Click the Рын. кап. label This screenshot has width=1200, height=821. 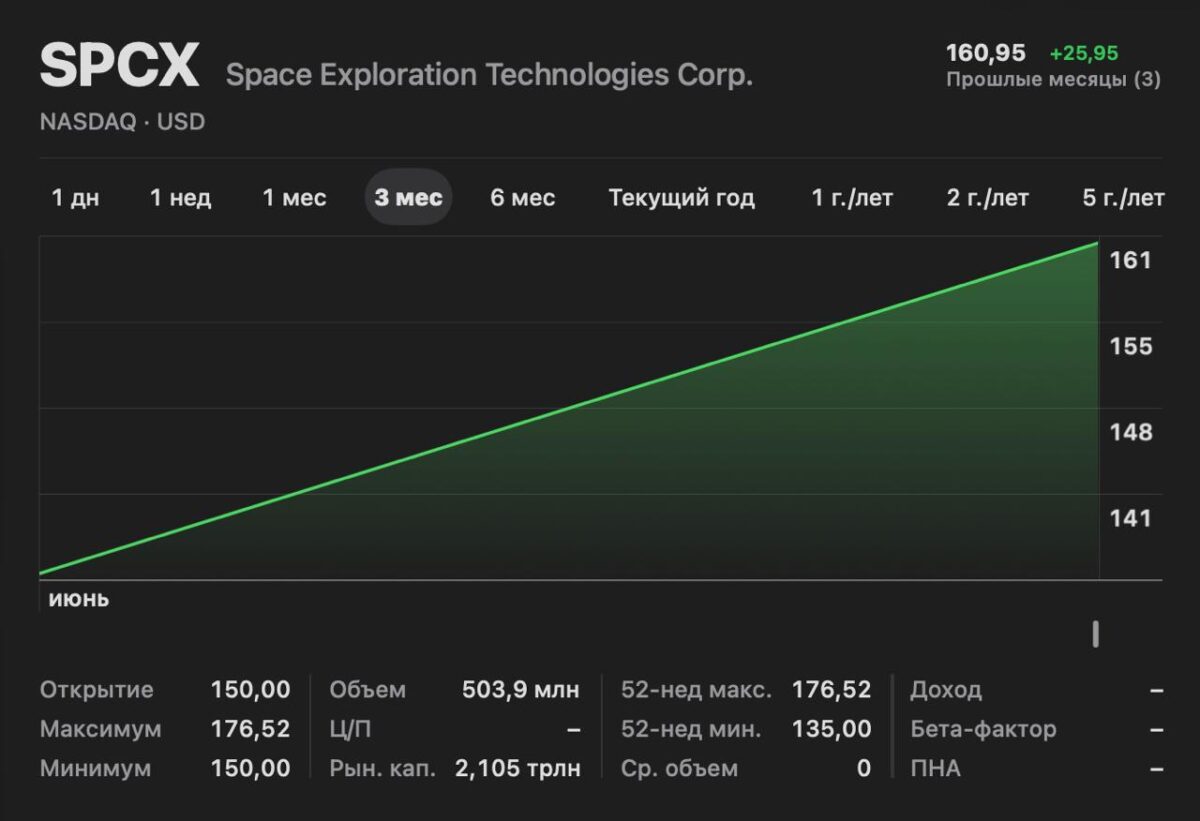383,768
